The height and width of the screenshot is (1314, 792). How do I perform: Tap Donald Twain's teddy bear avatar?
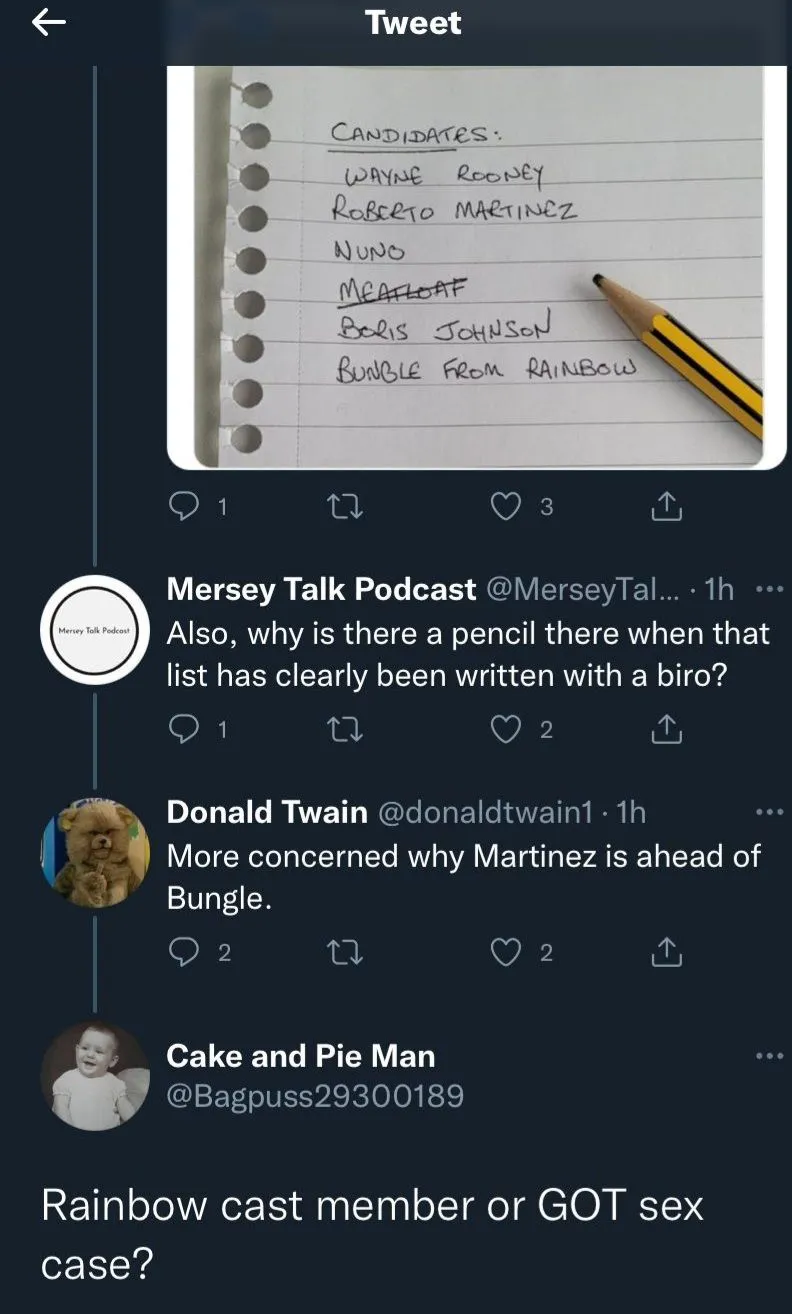(x=95, y=853)
